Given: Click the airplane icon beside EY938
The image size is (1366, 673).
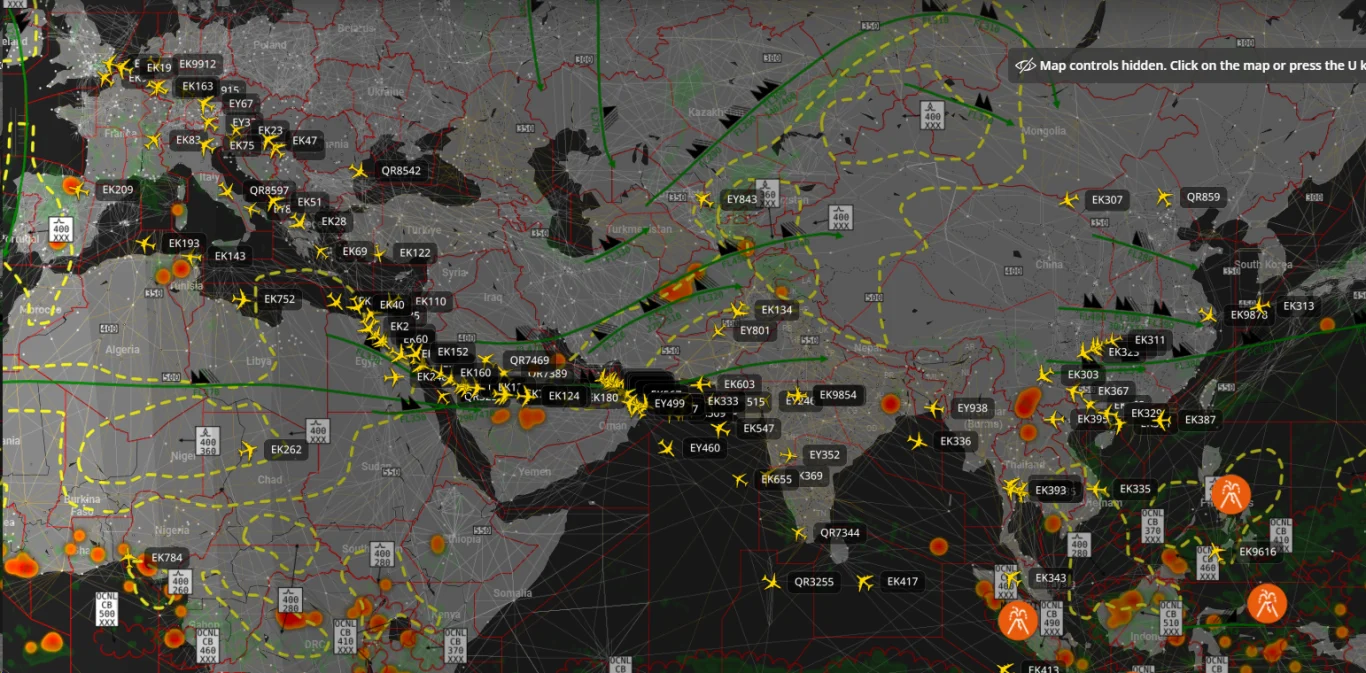Looking at the screenshot, I should [935, 408].
